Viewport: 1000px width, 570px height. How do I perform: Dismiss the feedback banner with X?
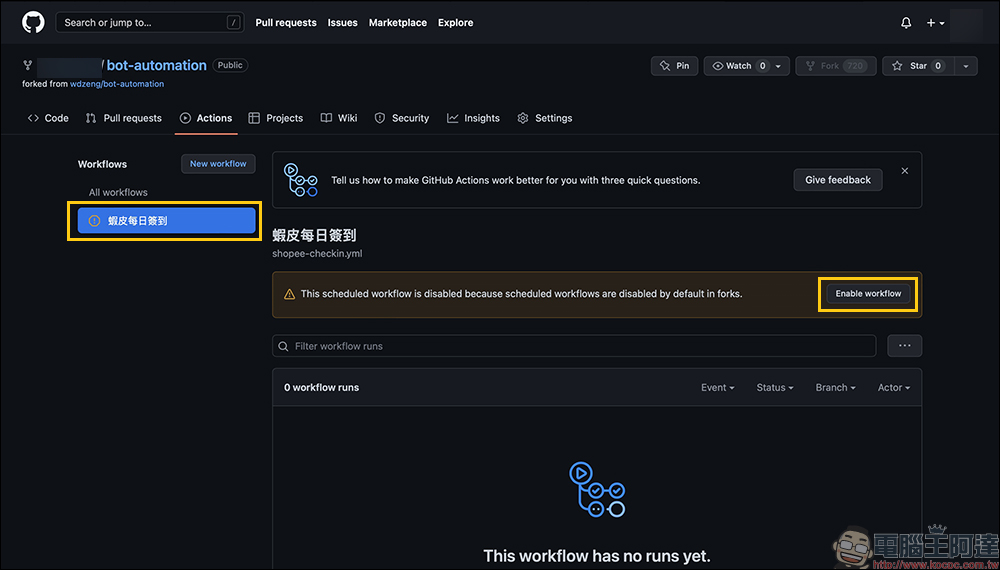905,171
